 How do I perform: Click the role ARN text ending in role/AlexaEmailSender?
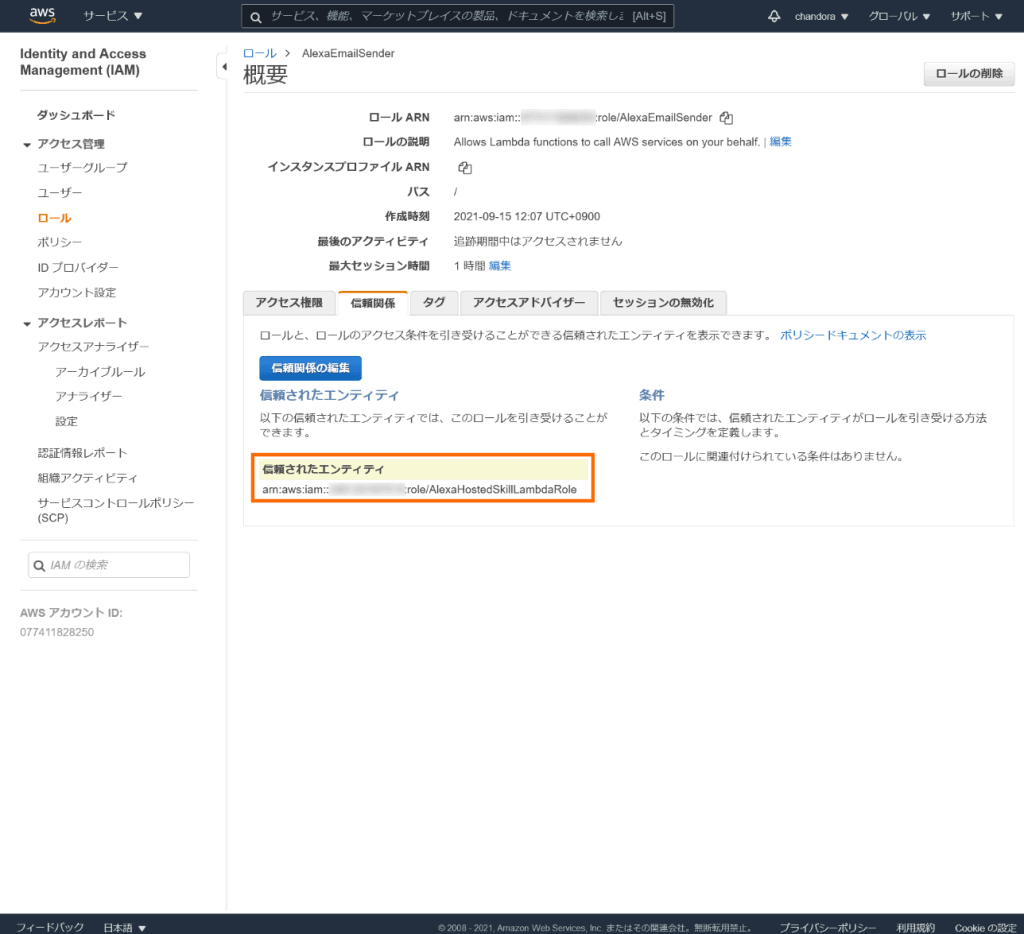pos(583,118)
